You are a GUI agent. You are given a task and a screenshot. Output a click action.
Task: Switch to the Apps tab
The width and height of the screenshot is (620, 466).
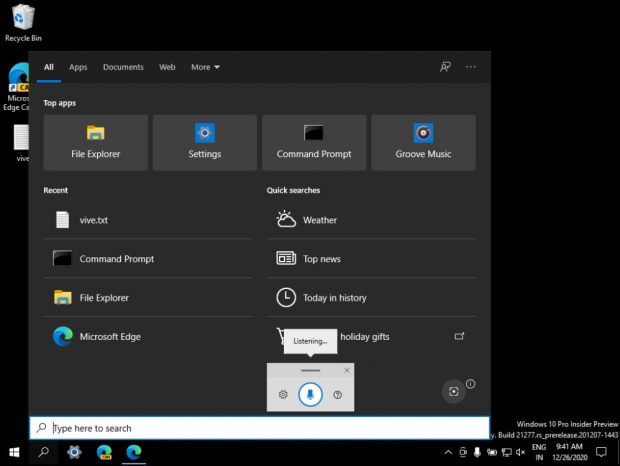tap(78, 67)
